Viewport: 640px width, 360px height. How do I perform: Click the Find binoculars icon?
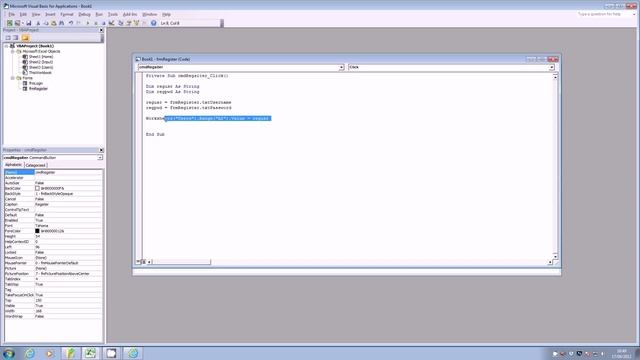click(62, 23)
